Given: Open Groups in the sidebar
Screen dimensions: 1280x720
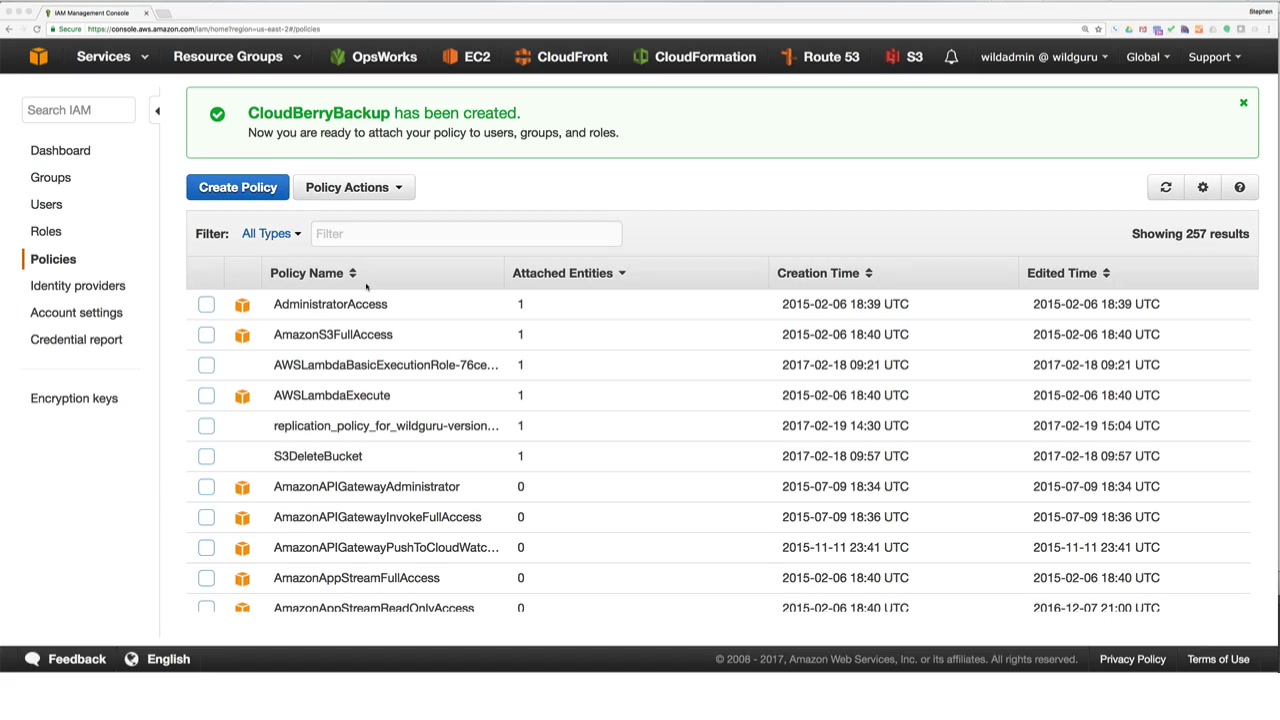Looking at the screenshot, I should pyautogui.click(x=50, y=178).
